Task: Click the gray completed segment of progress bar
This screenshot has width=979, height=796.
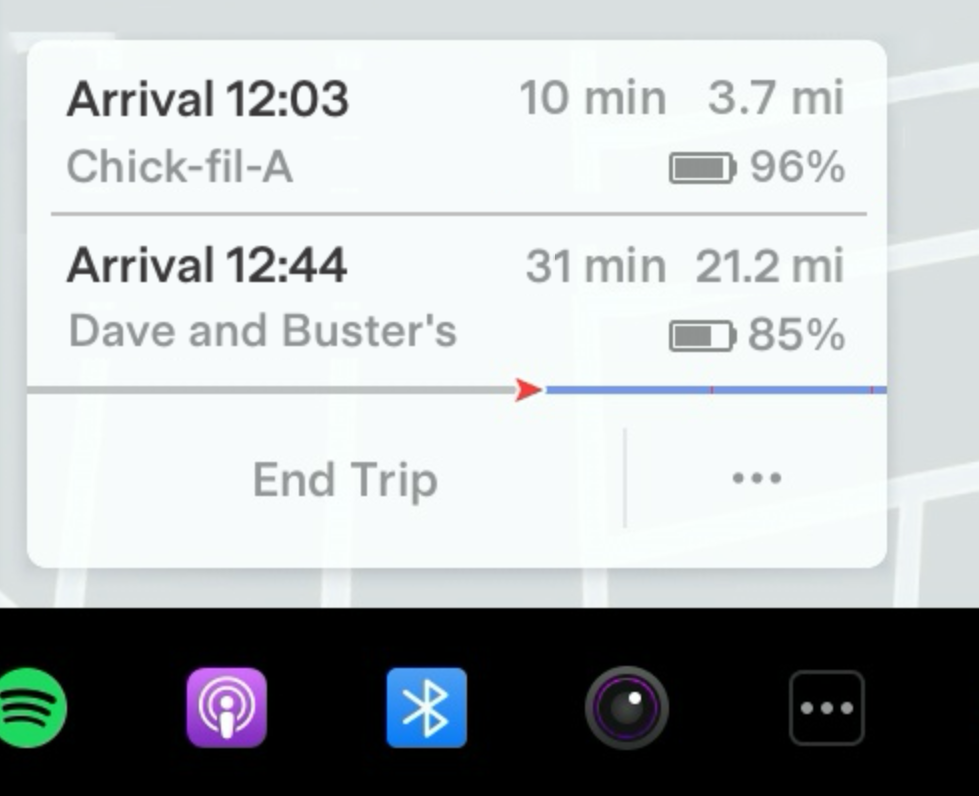Action: click(270, 390)
